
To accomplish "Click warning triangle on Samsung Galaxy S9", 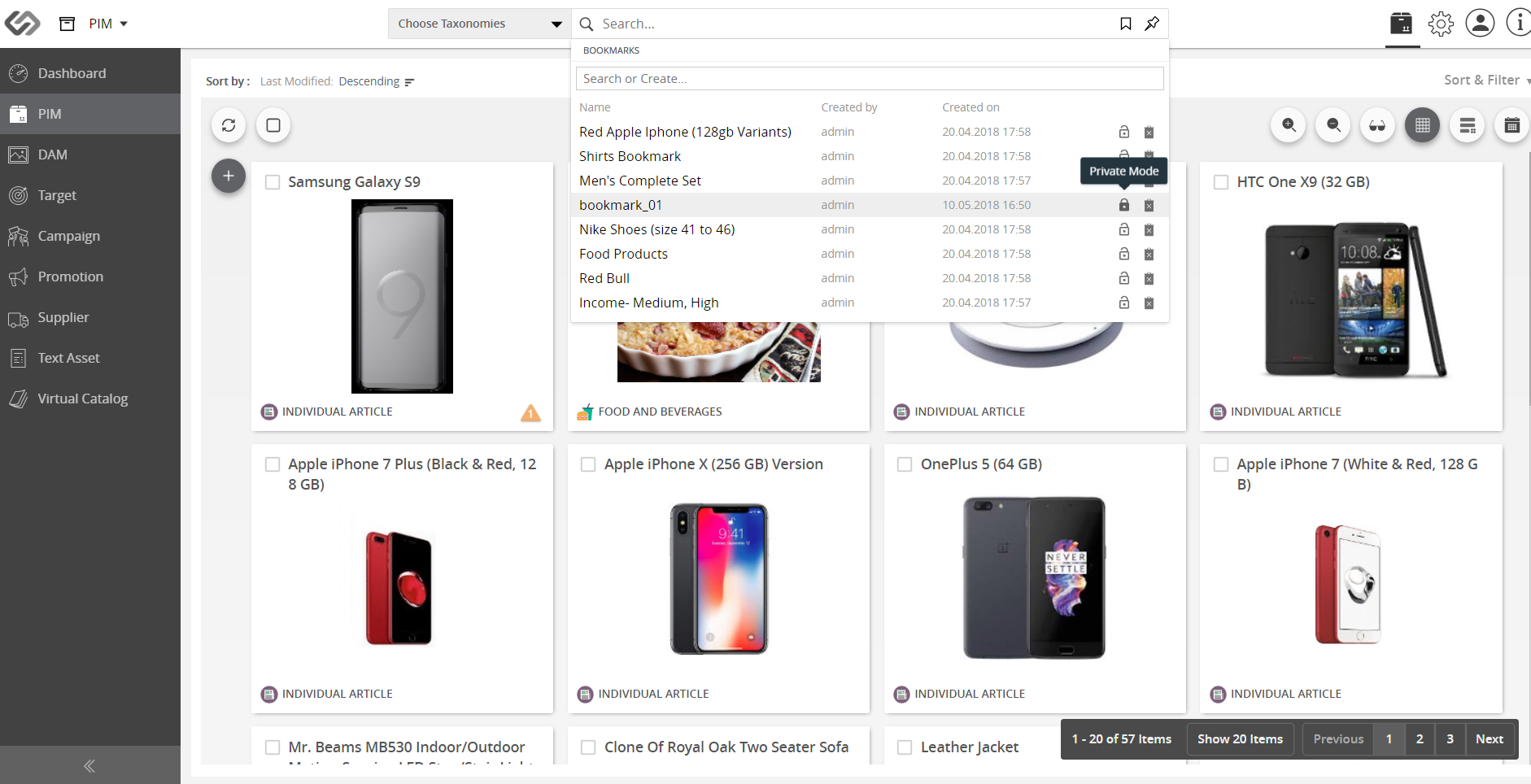I will coord(530,413).
